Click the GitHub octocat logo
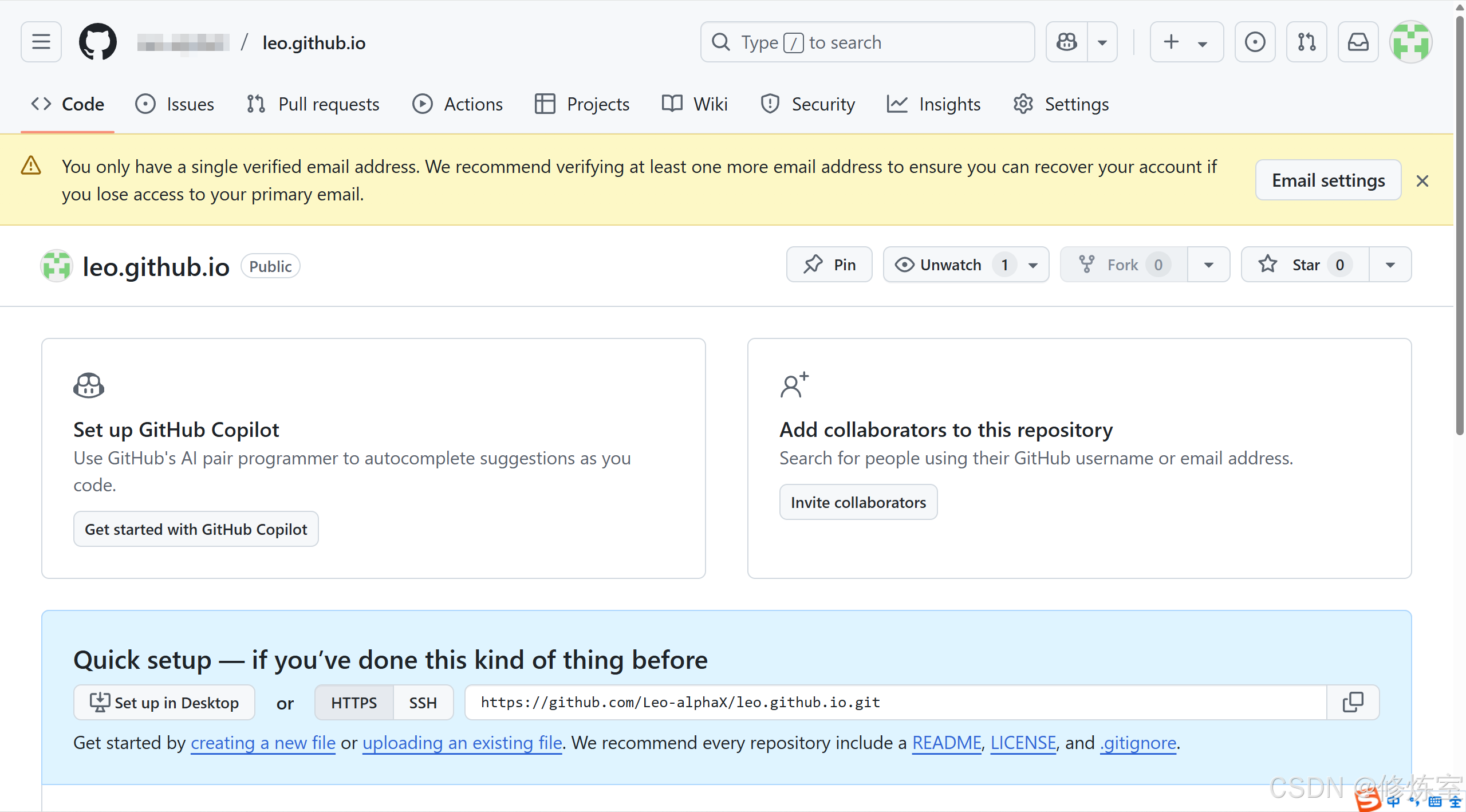The image size is (1466, 812). click(x=97, y=42)
